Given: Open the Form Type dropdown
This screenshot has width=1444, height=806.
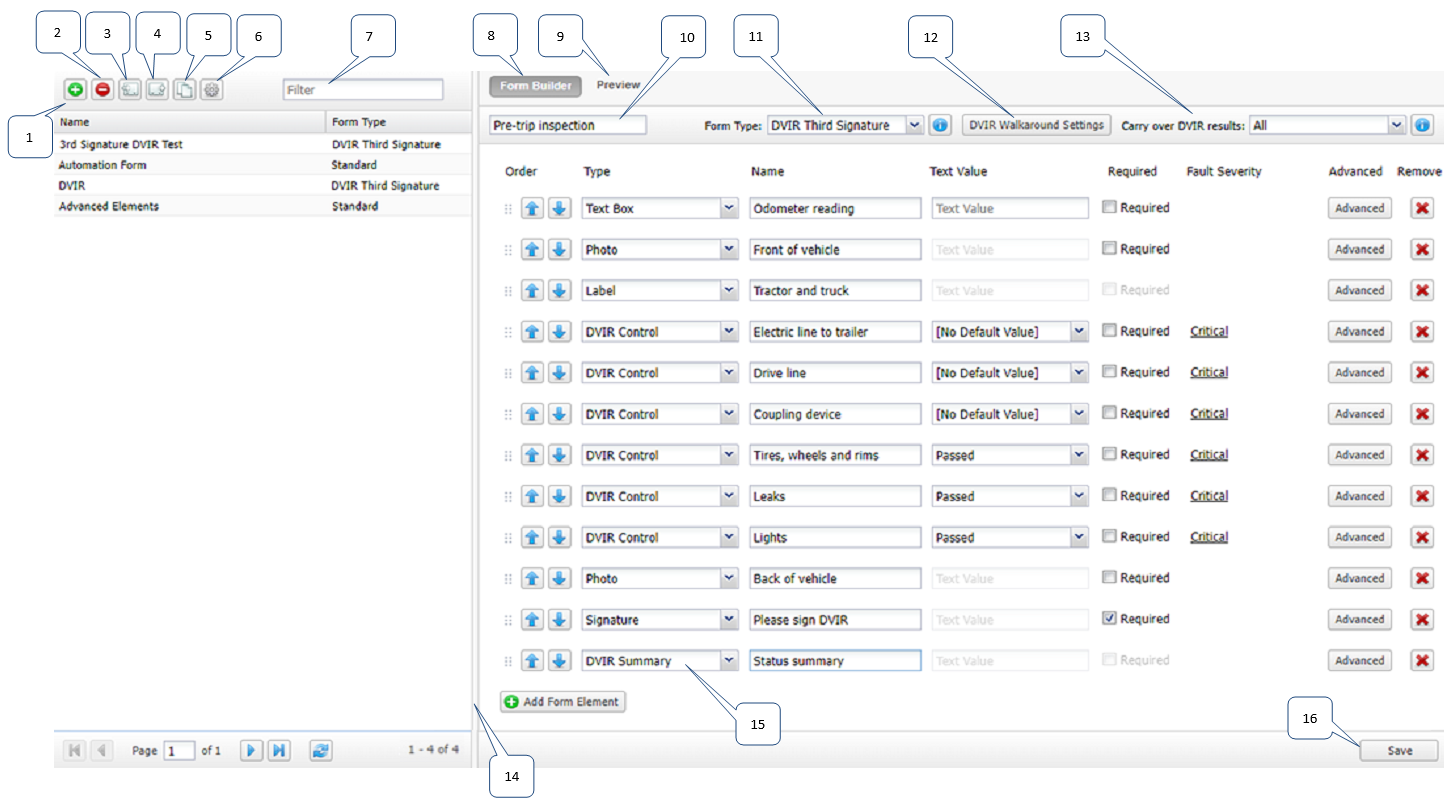Looking at the screenshot, I should pos(914,125).
